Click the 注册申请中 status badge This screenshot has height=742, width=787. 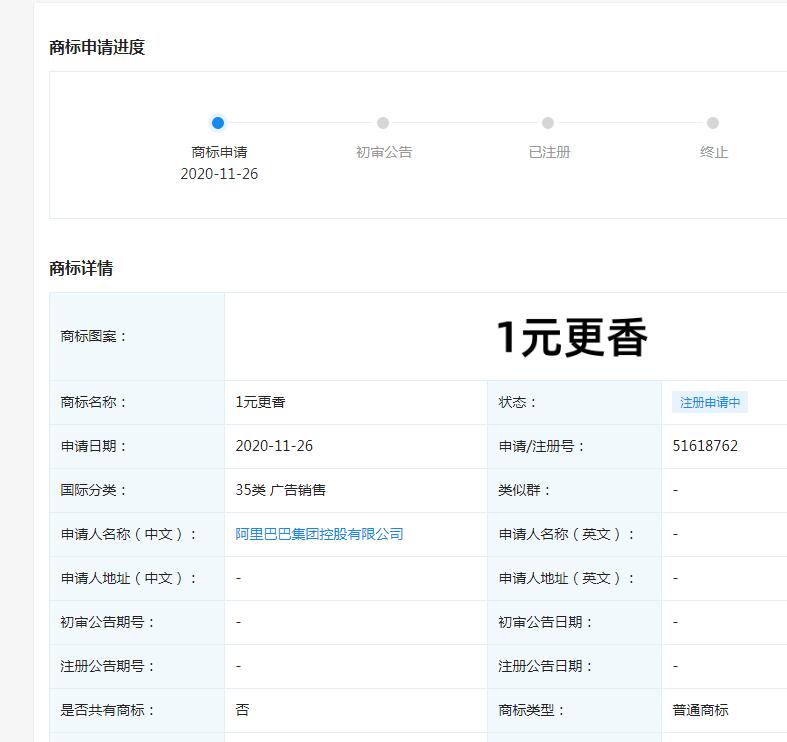point(710,402)
